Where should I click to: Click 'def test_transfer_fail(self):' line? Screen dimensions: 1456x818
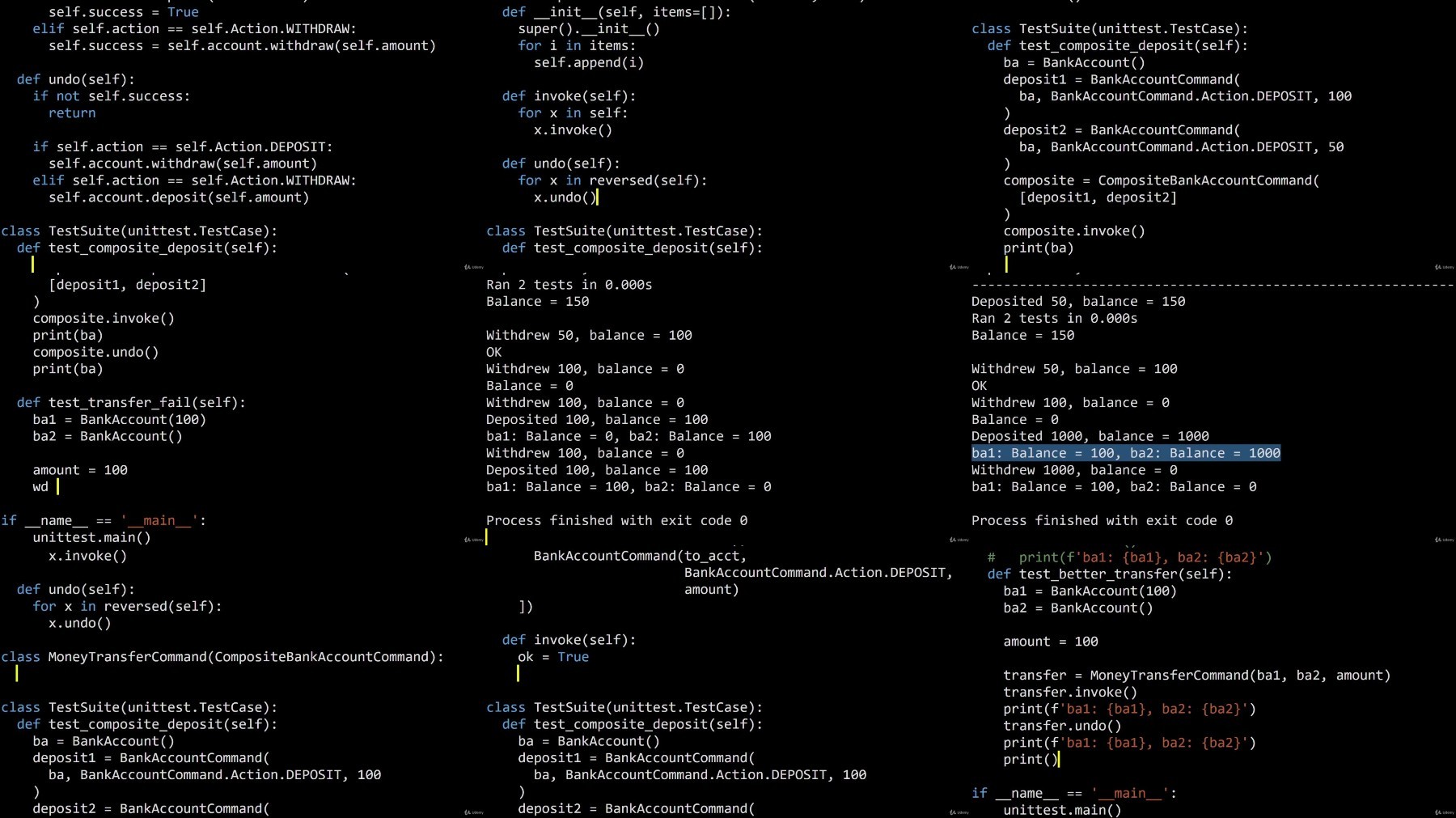pyautogui.click(x=131, y=403)
